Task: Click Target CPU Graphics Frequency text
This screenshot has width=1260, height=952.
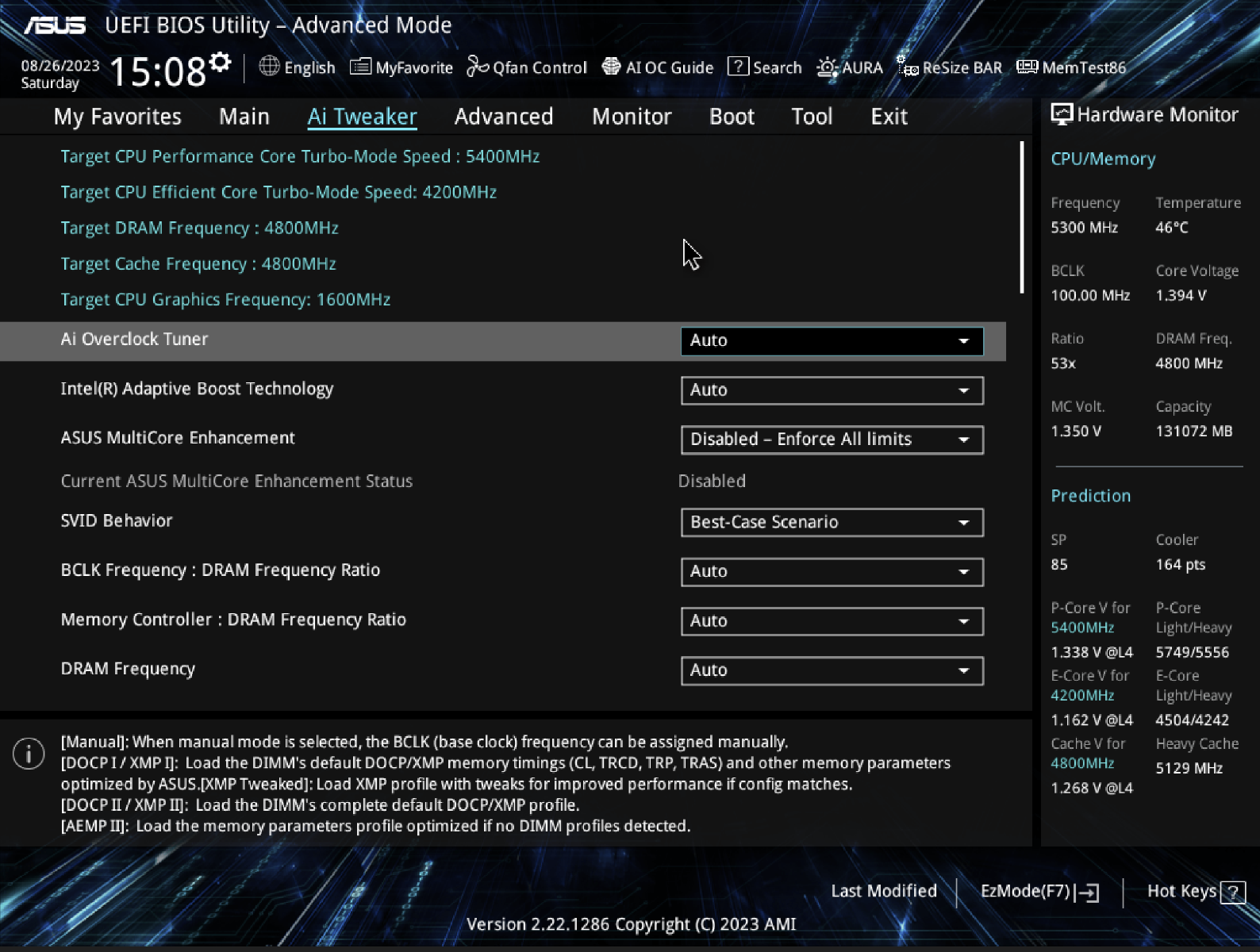Action: [225, 299]
